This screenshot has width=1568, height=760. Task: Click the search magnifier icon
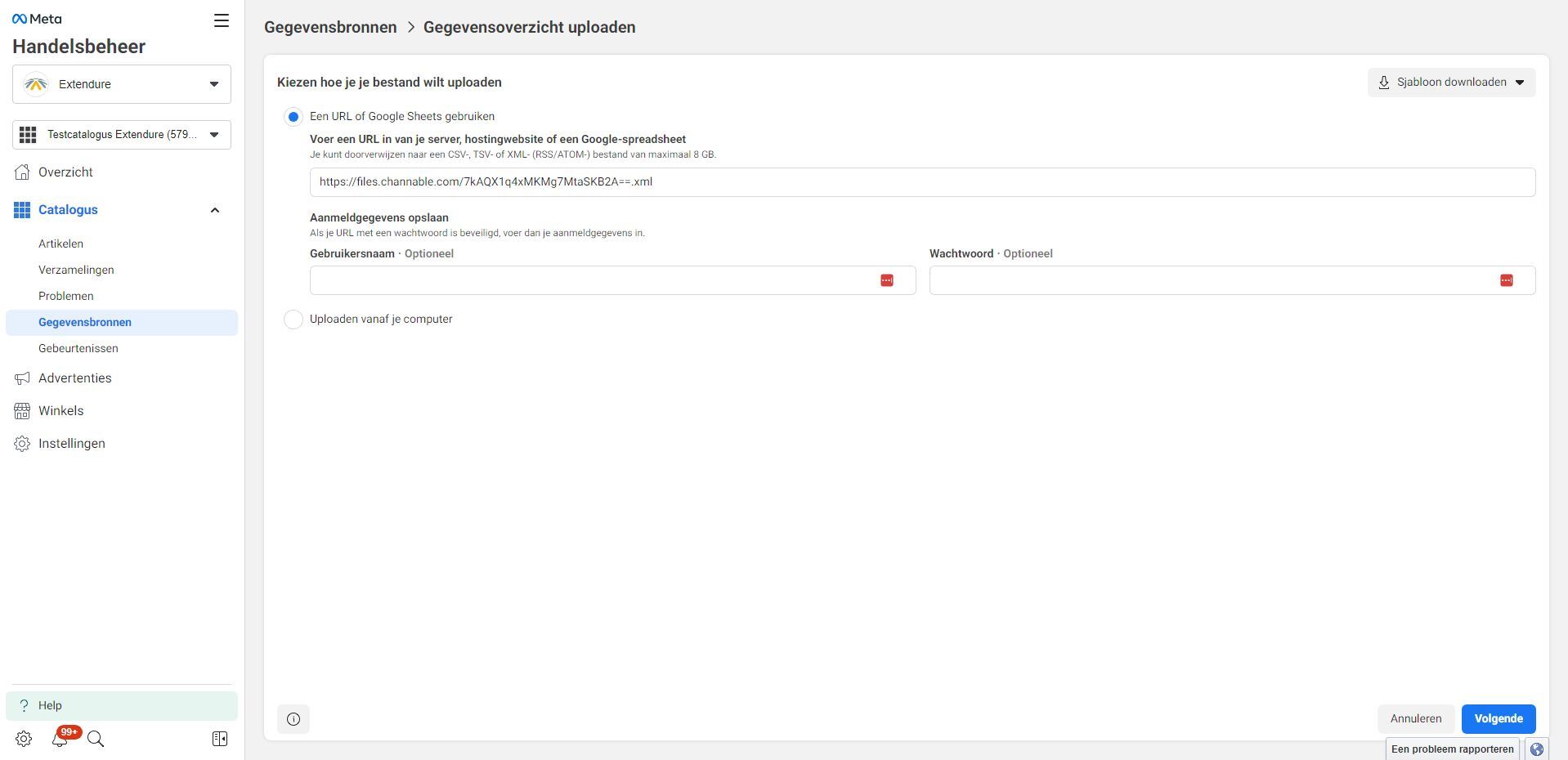pos(96,739)
